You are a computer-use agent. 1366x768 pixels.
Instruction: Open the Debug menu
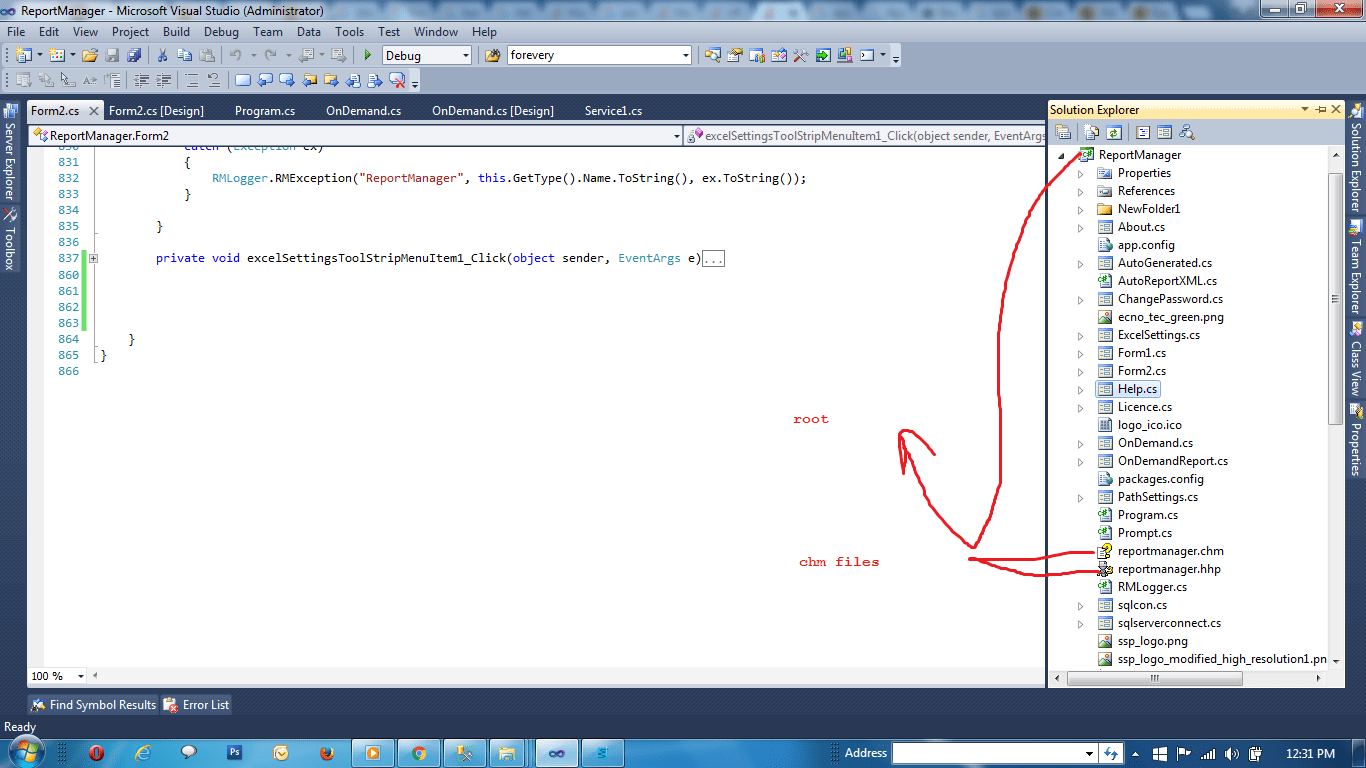click(221, 31)
